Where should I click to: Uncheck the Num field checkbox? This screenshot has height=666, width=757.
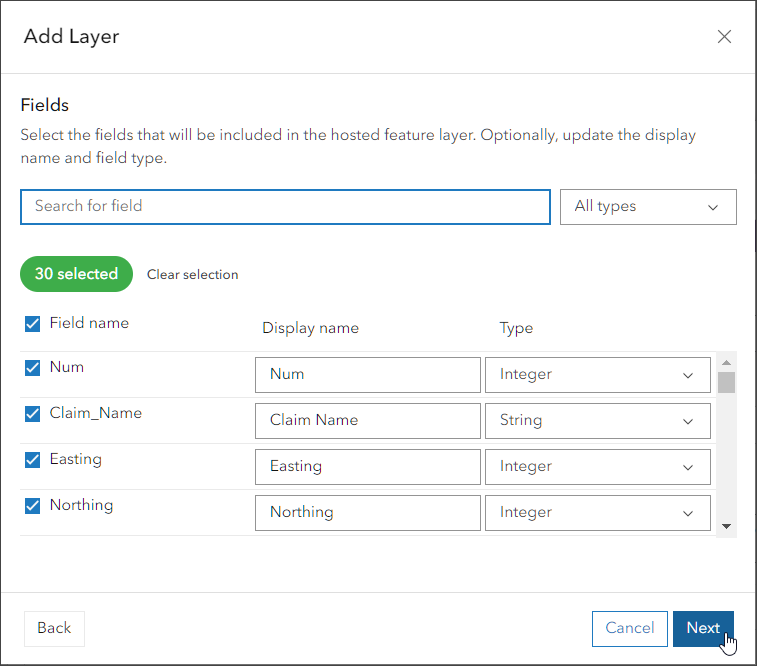pyautogui.click(x=32, y=368)
